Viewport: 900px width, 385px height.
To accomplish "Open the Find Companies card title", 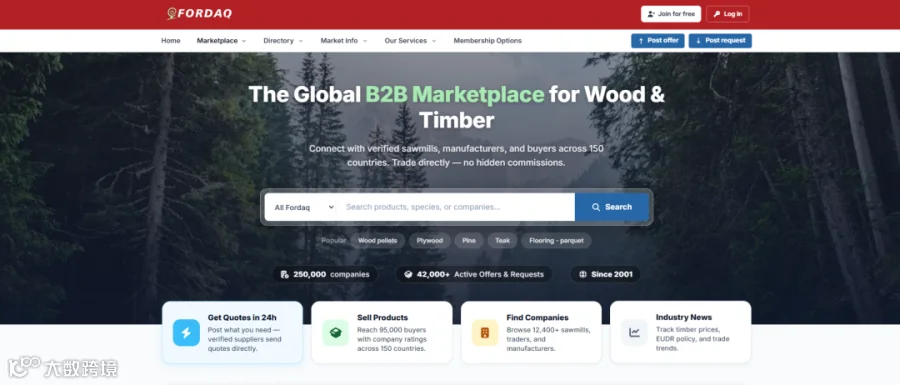I will pyautogui.click(x=537, y=317).
